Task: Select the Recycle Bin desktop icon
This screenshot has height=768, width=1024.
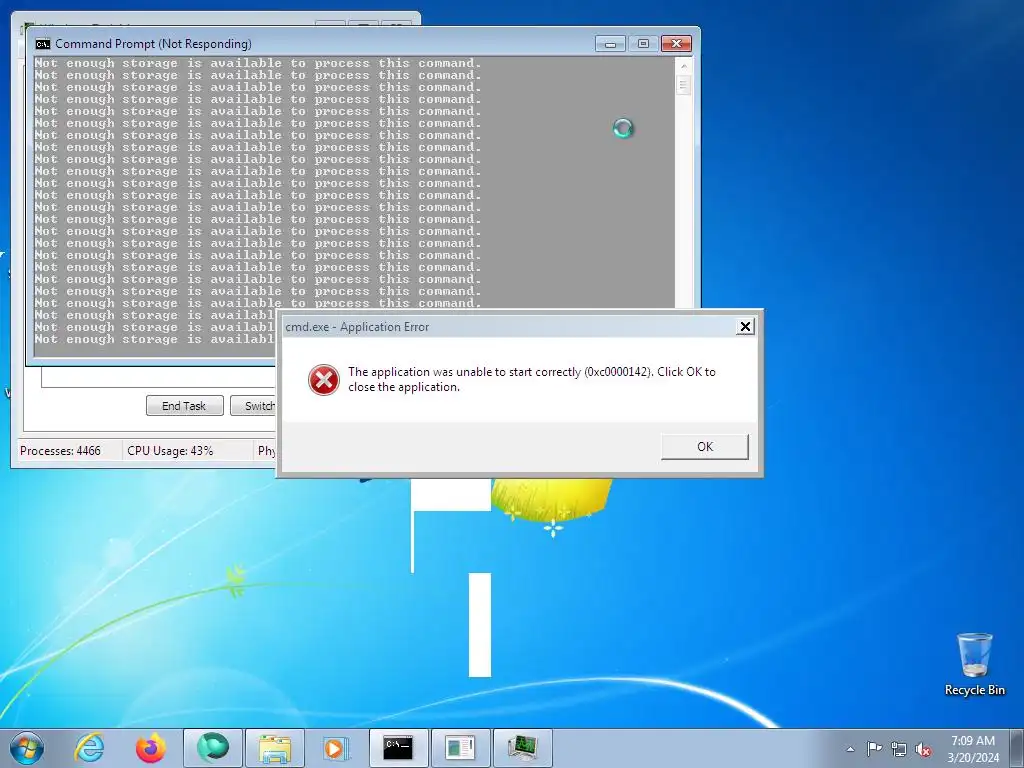Action: [974, 664]
